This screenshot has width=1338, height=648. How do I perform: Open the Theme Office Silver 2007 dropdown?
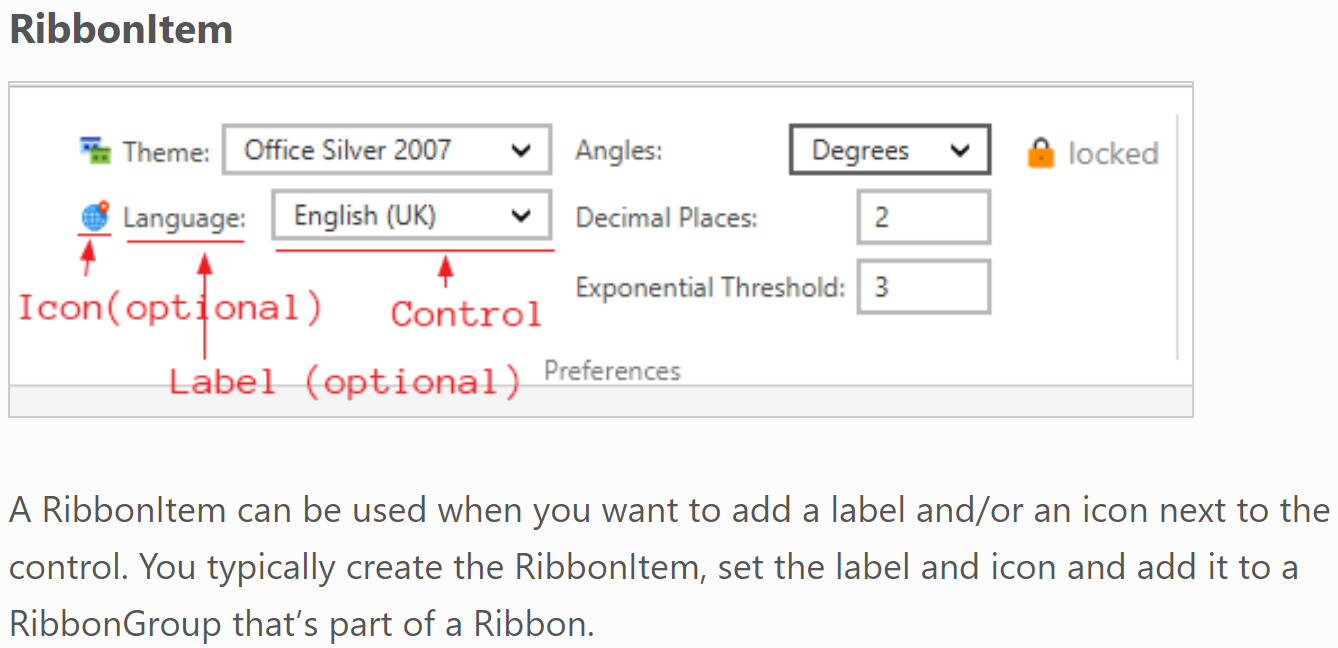click(x=386, y=151)
